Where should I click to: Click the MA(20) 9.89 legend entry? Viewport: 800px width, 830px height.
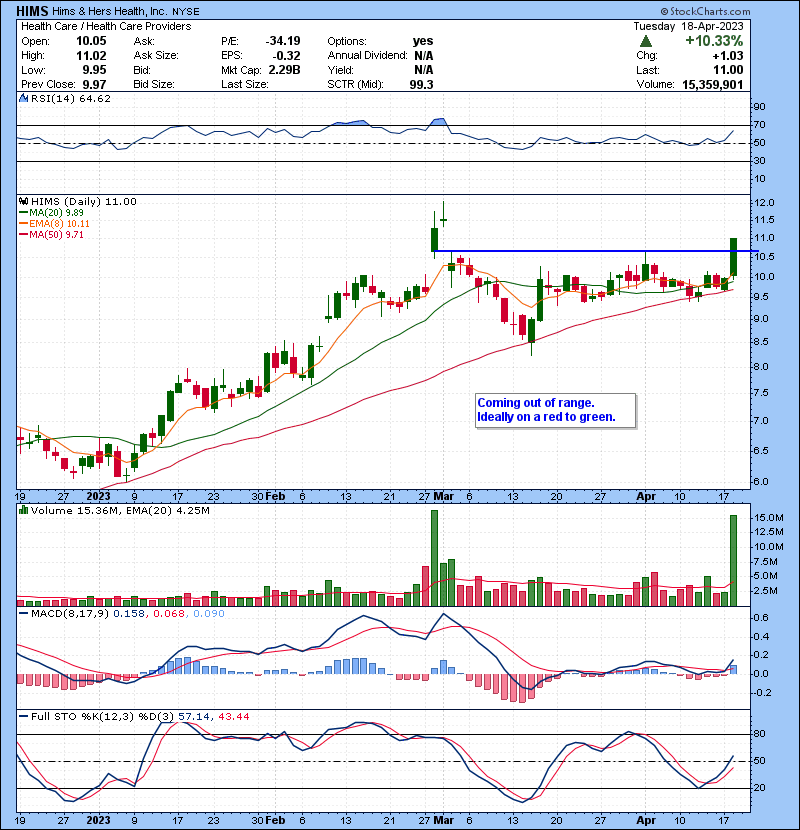(x=56, y=213)
